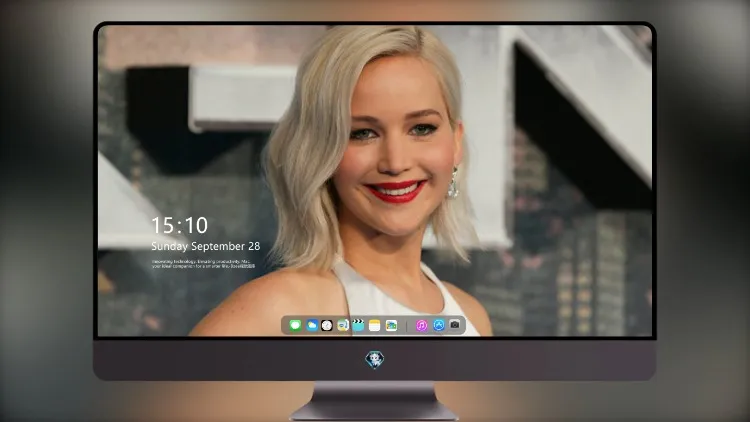Open the Finder-style icon in dock
The width and height of the screenshot is (750, 422).
click(x=343, y=326)
